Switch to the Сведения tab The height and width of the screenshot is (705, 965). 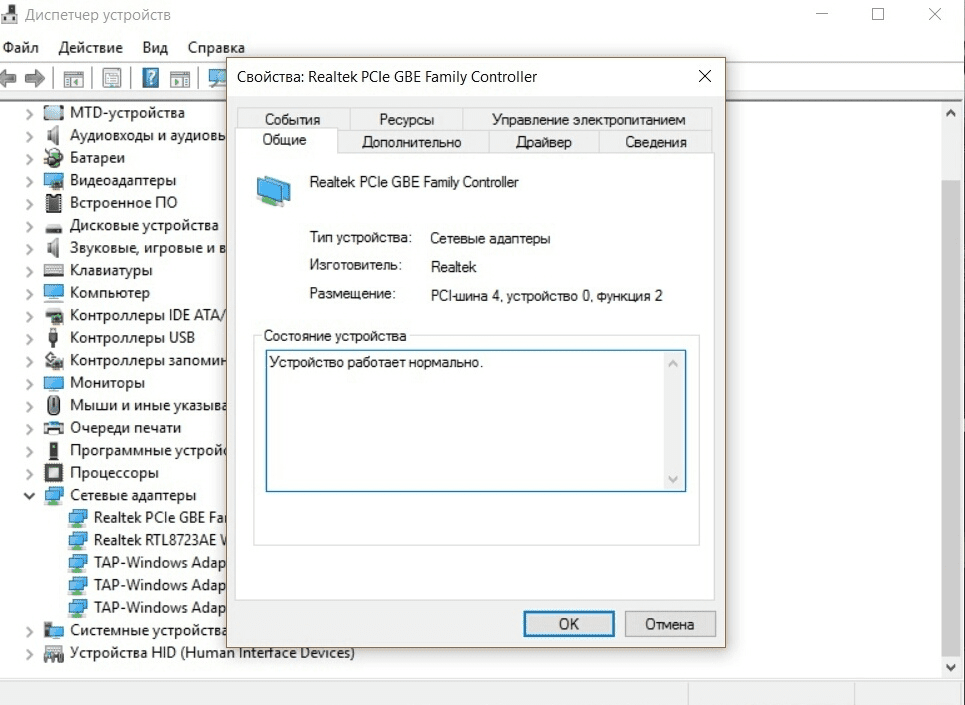(x=655, y=142)
